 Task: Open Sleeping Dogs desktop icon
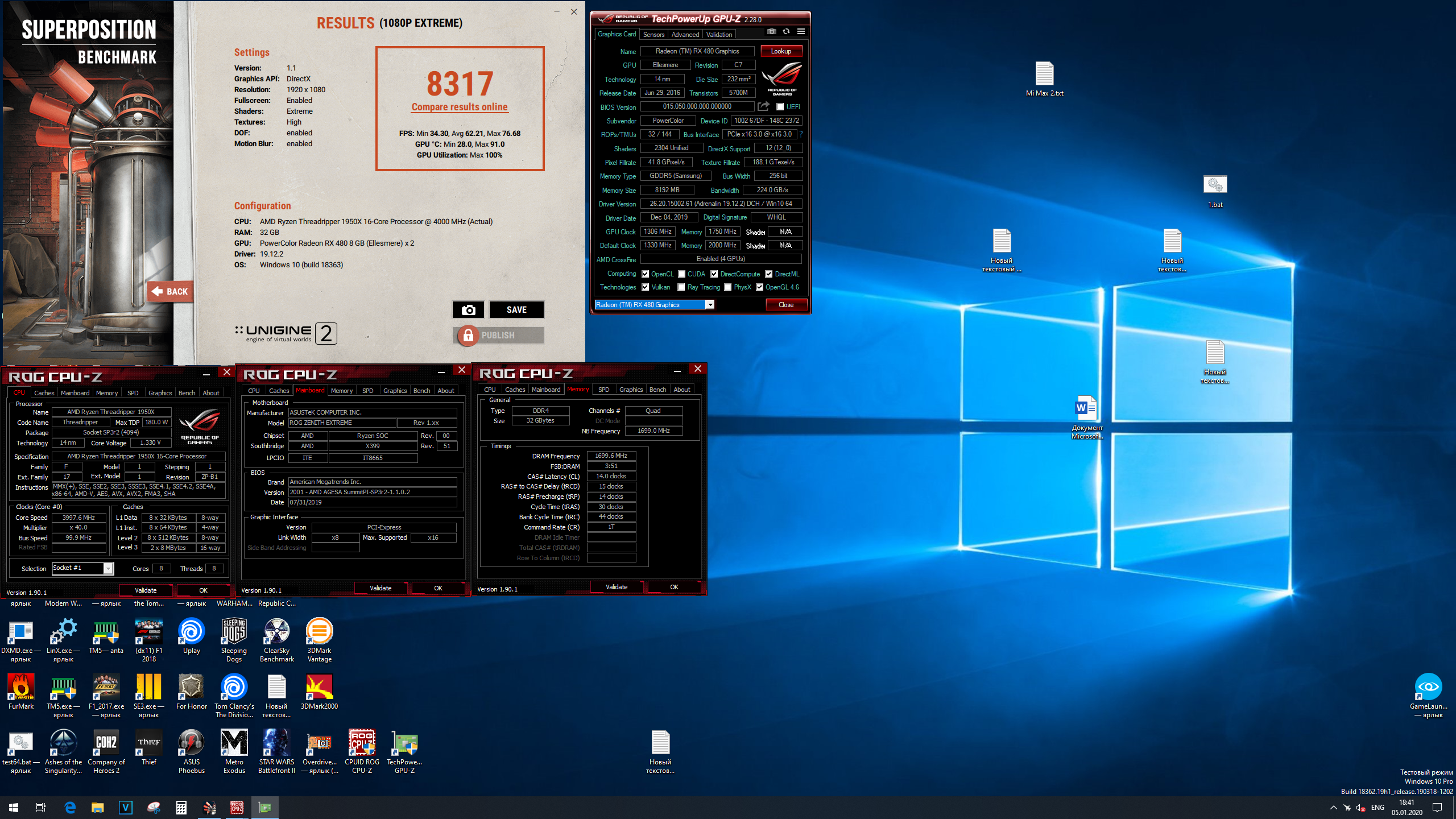[234, 640]
